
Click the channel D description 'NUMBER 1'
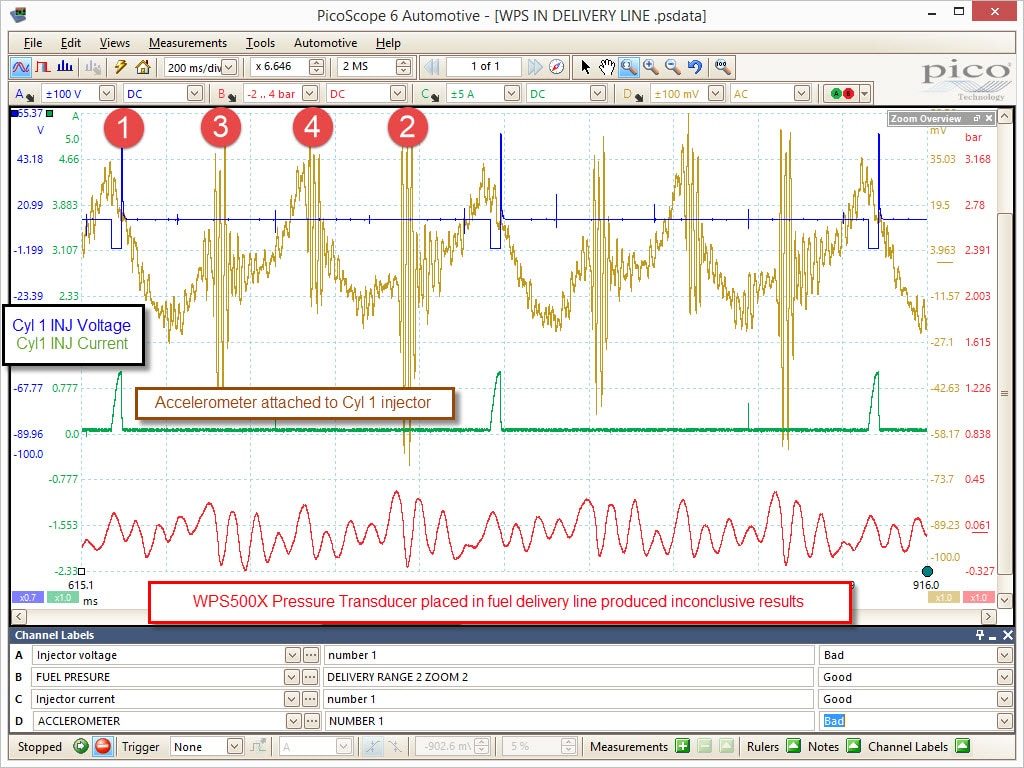(569, 721)
